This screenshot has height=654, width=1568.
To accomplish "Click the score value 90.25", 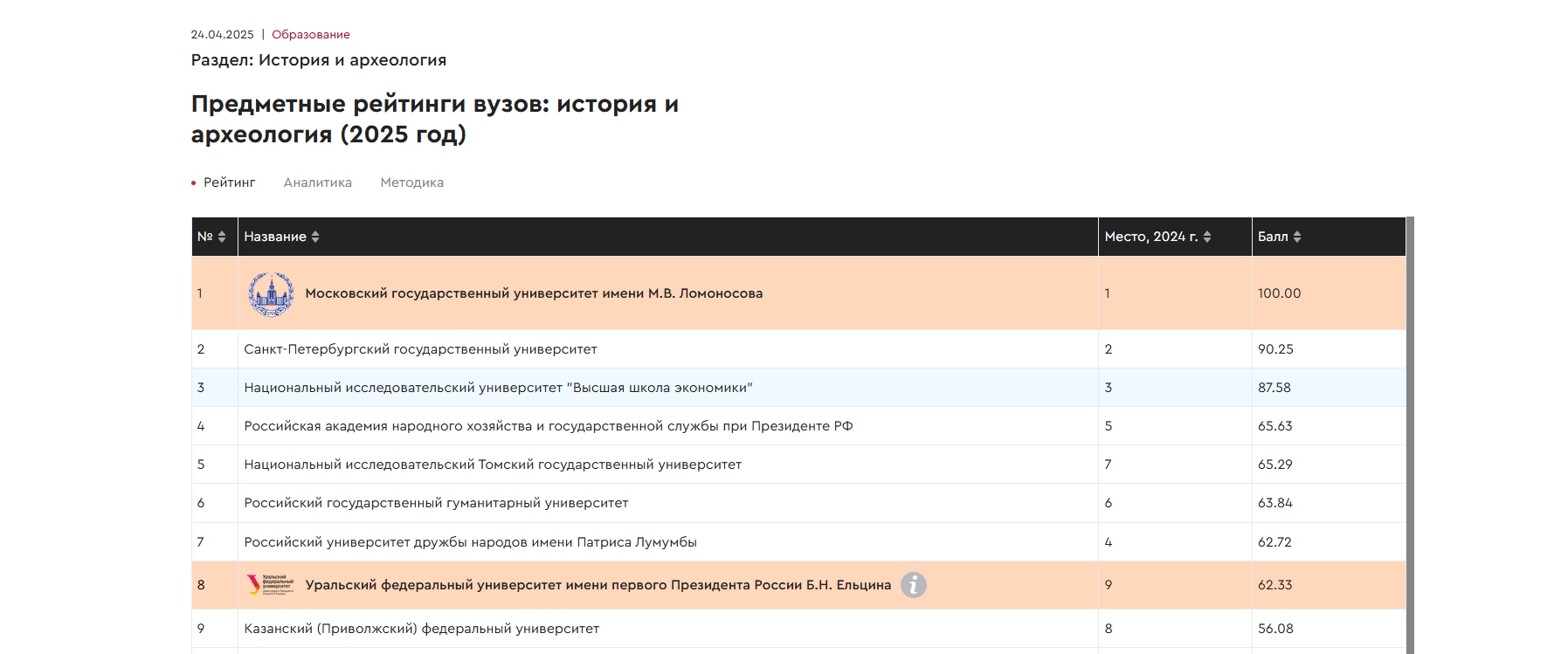I will click(x=1275, y=349).
